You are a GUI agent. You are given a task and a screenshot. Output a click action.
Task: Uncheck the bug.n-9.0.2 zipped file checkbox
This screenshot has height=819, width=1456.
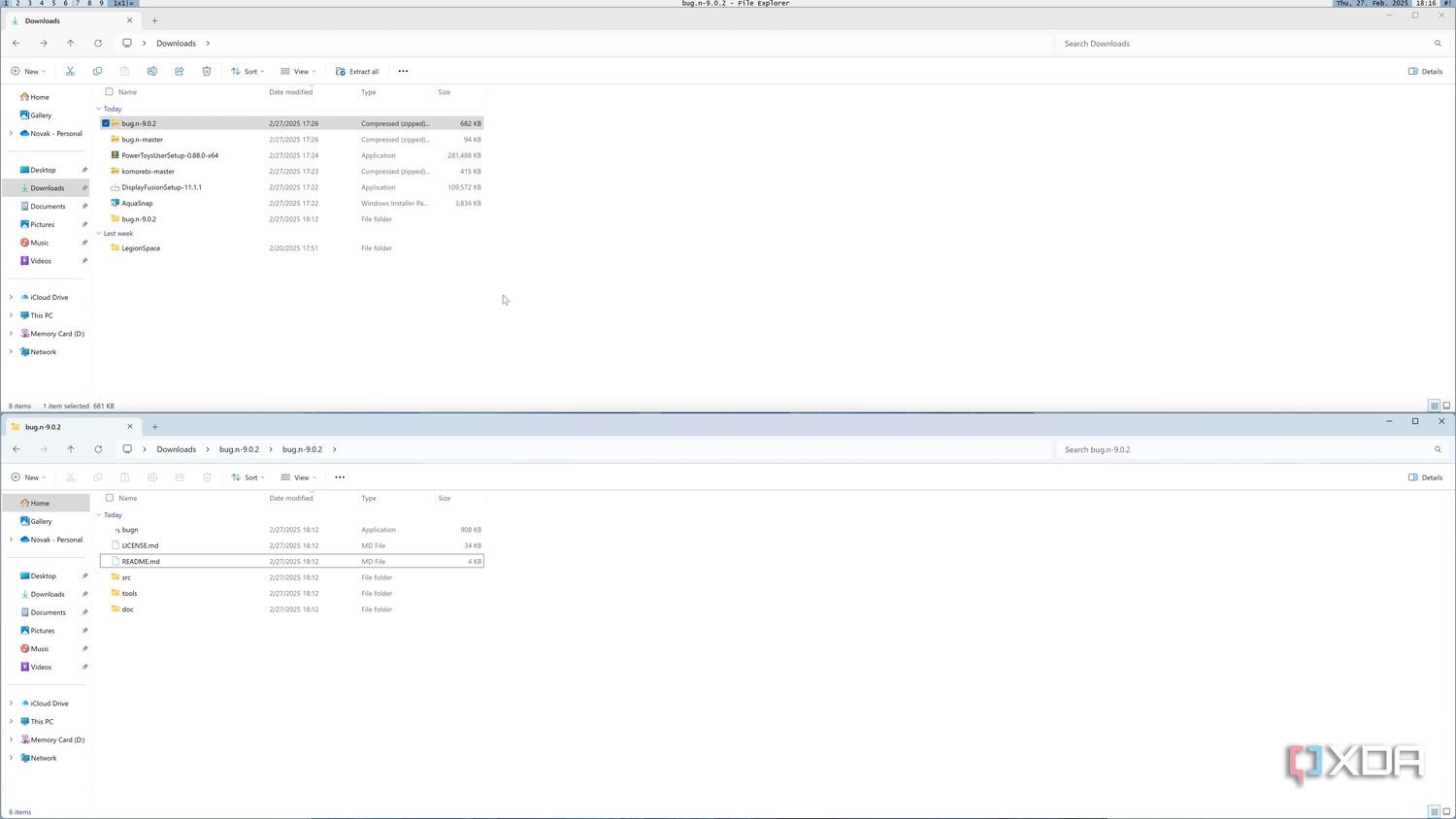point(106,123)
